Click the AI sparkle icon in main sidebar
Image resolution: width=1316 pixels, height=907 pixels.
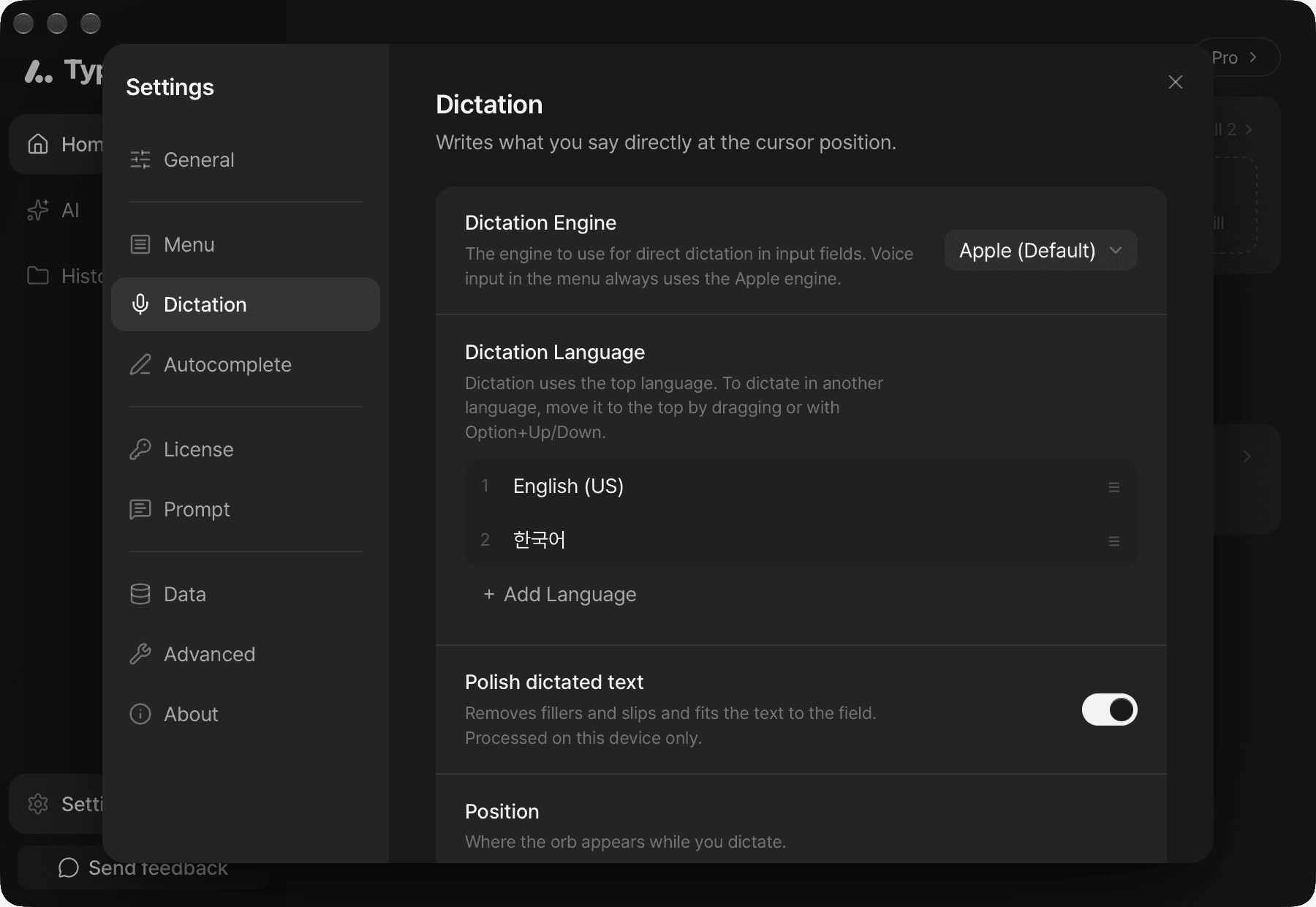pyautogui.click(x=38, y=210)
